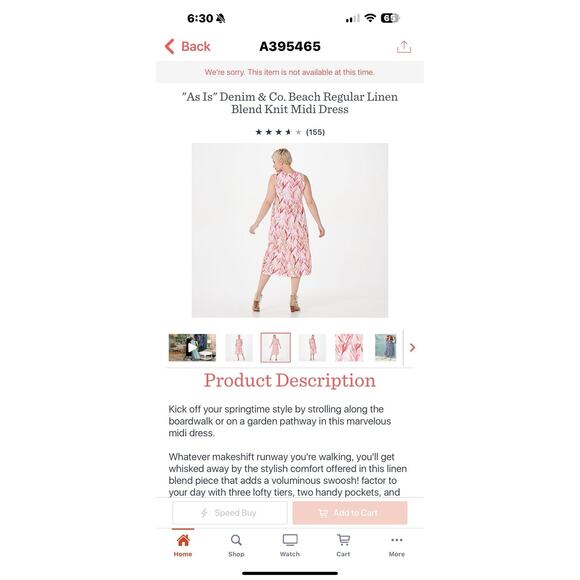
Task: Select the highlighted back view thumbnail
Action: pyautogui.click(x=276, y=347)
